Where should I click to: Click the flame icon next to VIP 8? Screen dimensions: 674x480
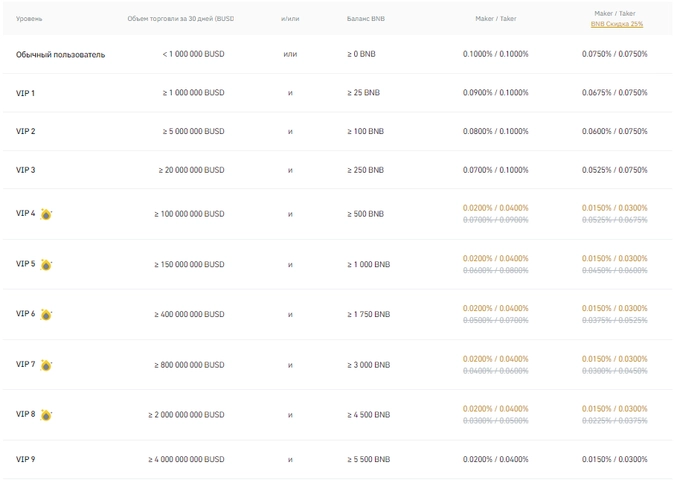coord(46,415)
